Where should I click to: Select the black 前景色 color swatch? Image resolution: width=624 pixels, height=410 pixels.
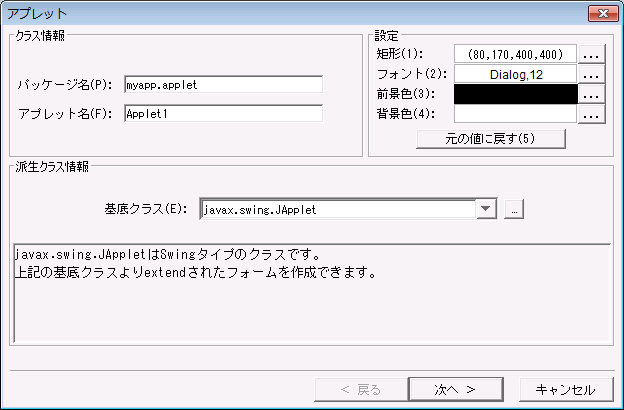tap(515, 94)
